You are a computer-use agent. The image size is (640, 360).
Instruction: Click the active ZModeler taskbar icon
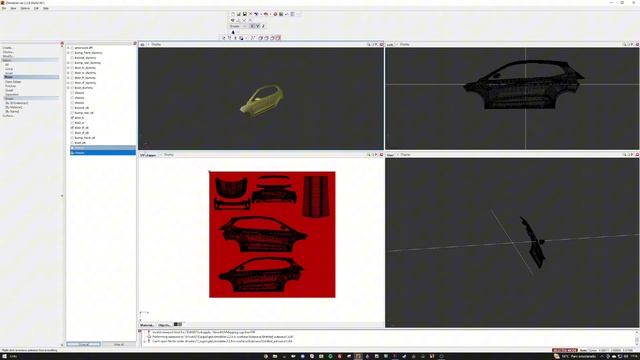[358, 356]
